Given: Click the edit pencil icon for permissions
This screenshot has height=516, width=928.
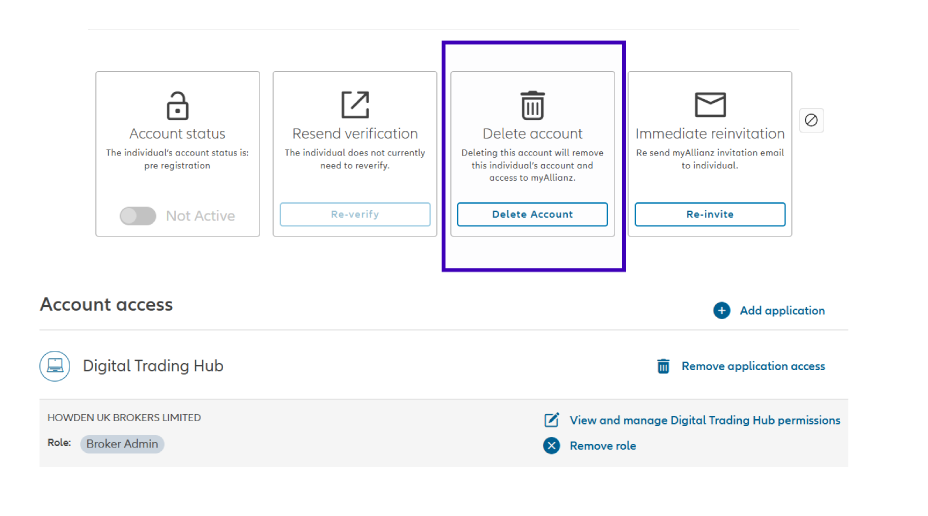Looking at the screenshot, I should point(552,420).
